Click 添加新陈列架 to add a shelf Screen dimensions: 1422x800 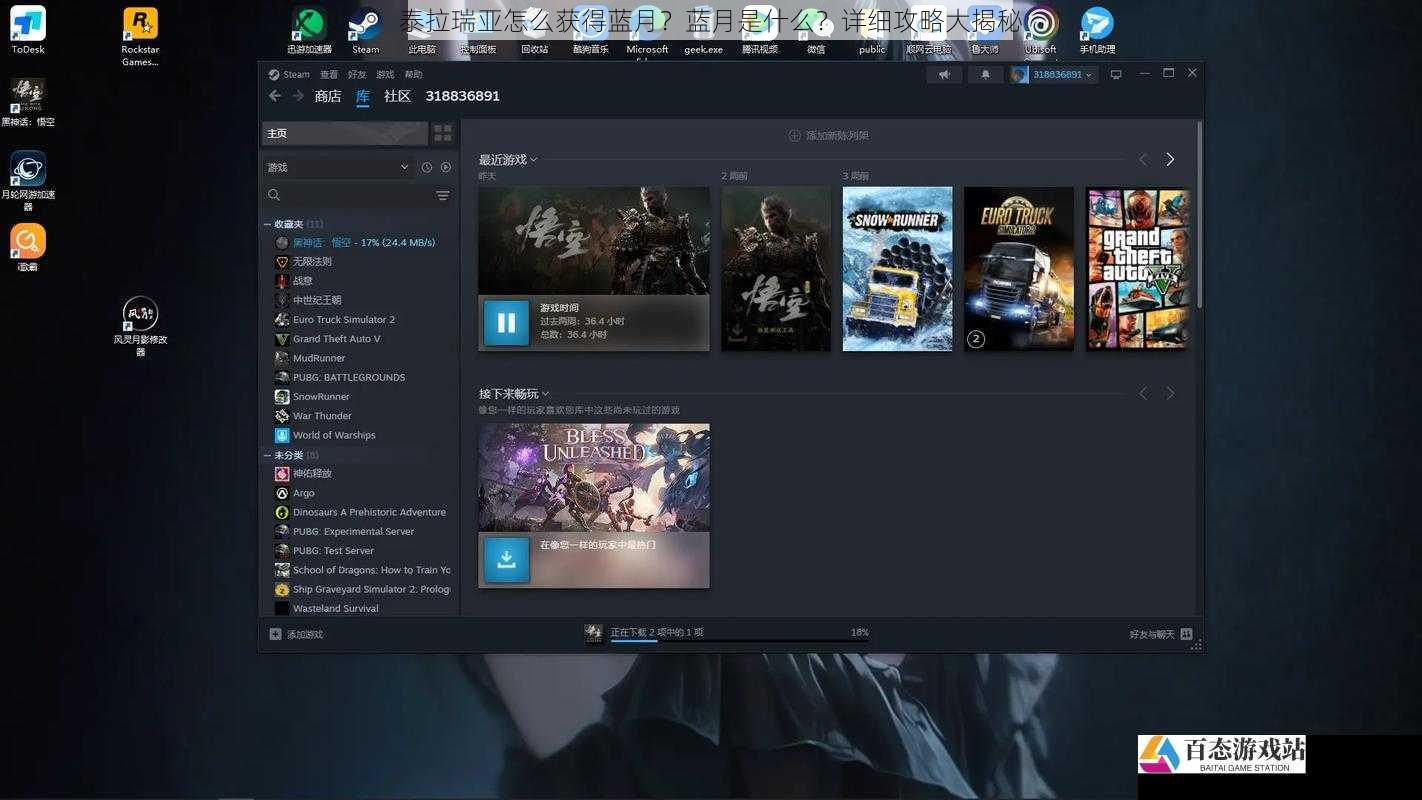tap(829, 135)
